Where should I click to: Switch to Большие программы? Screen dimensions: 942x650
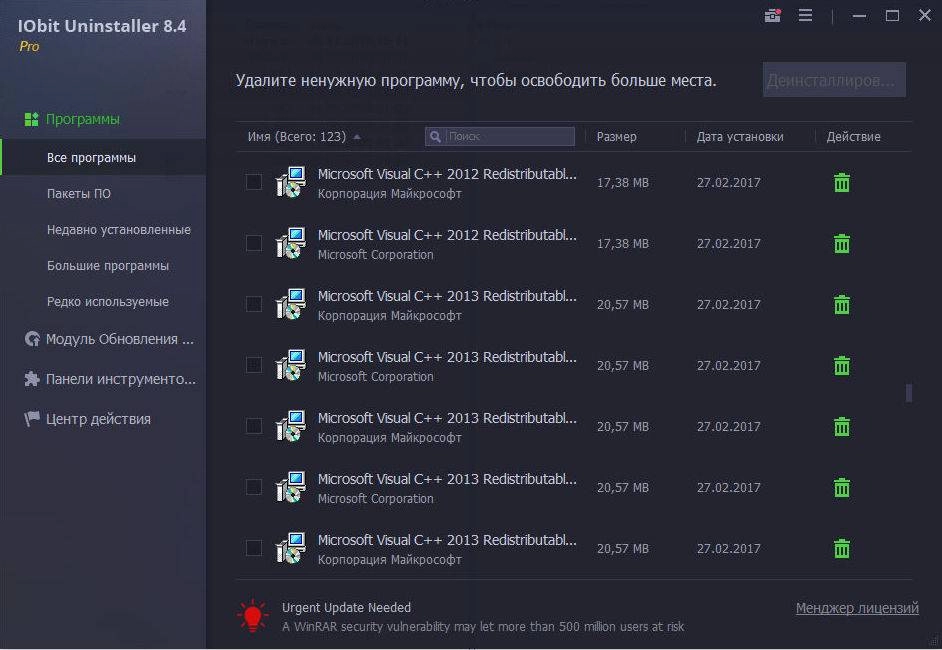(108, 266)
